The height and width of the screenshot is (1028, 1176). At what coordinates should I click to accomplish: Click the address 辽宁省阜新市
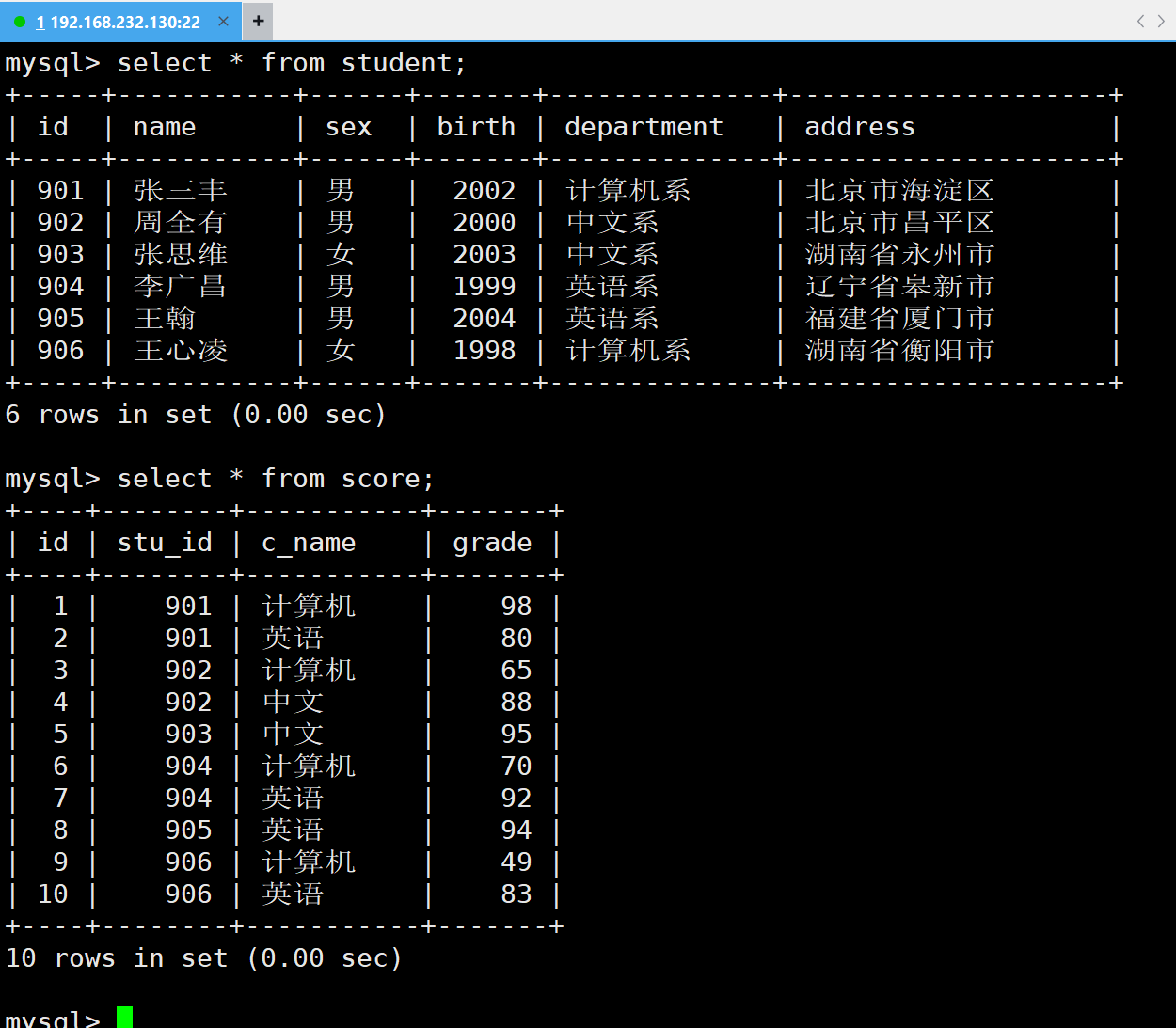click(x=899, y=286)
